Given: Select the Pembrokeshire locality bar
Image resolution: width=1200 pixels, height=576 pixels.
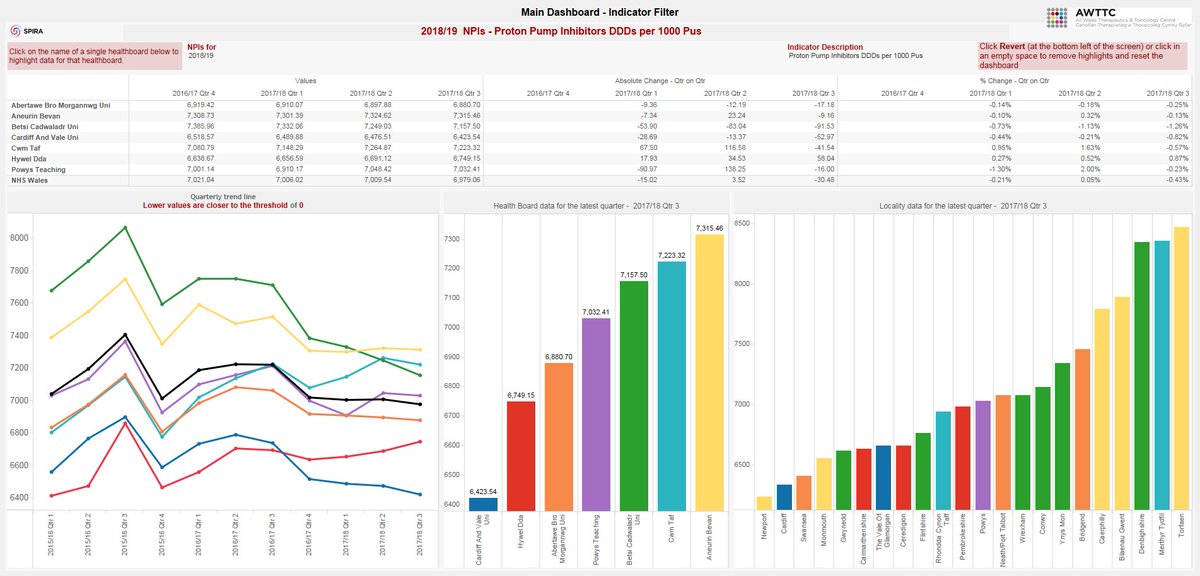Looking at the screenshot, I should pyautogui.click(x=964, y=458).
